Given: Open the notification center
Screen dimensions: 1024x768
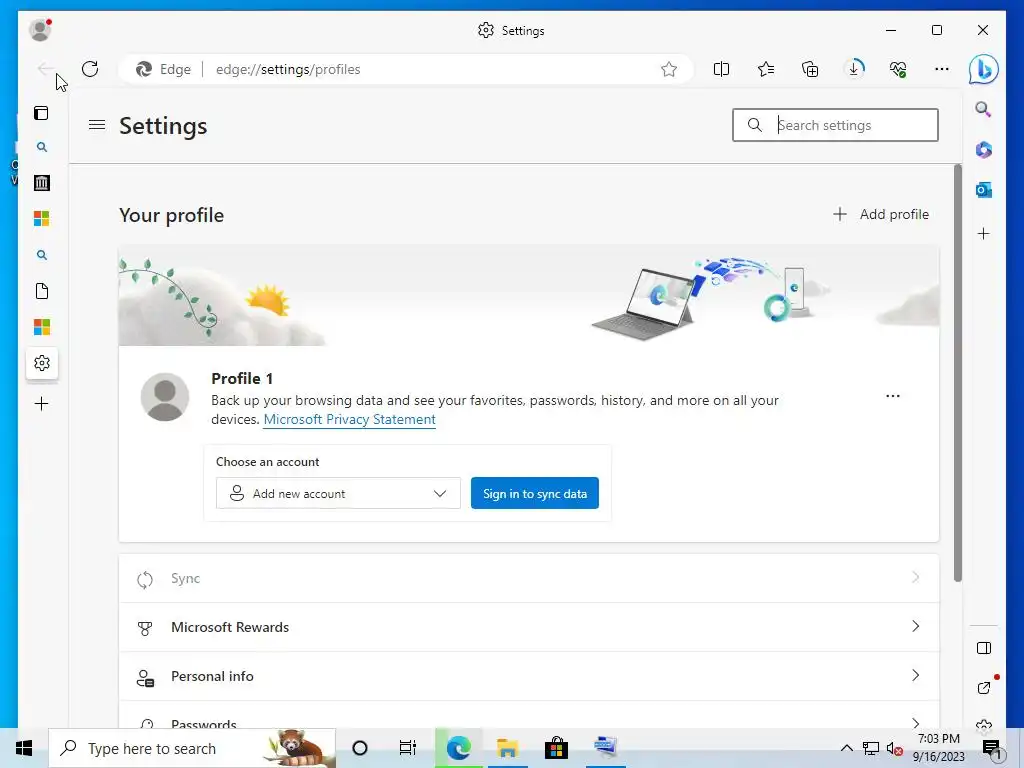Looking at the screenshot, I should [992, 749].
